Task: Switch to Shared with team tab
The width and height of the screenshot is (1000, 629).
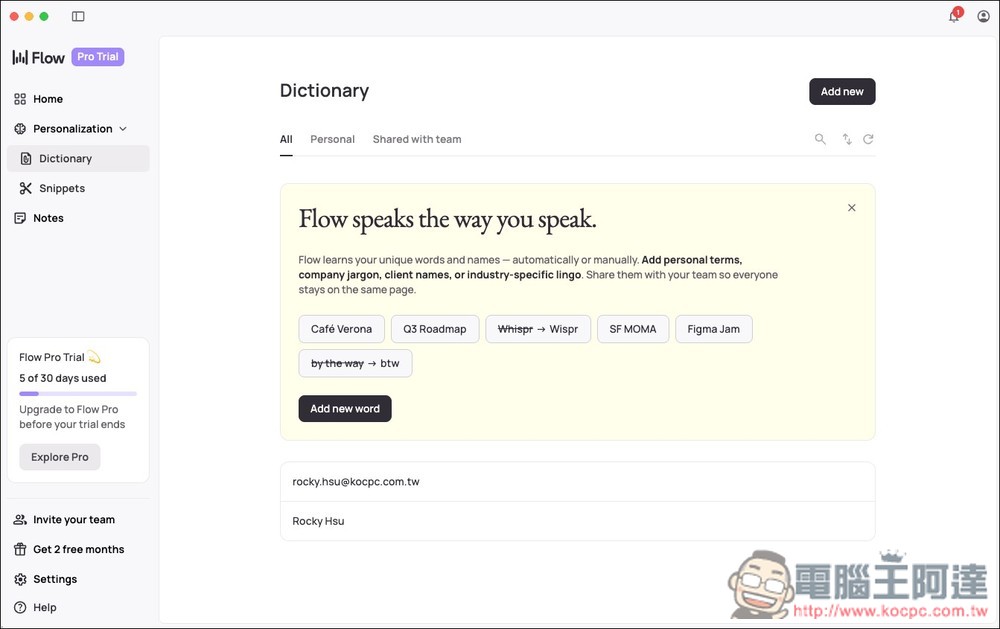Action: pos(417,140)
